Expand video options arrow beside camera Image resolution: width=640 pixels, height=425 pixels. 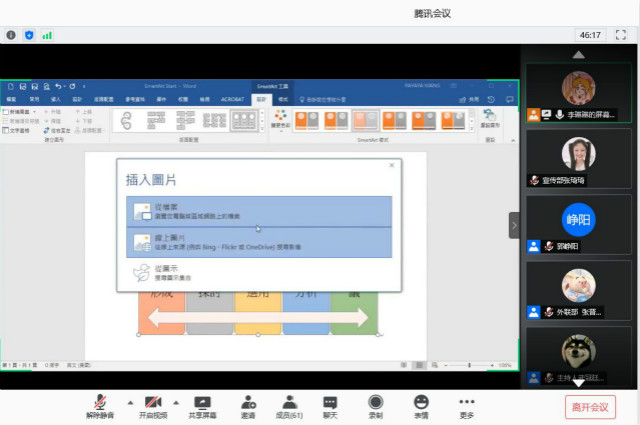click(x=176, y=402)
